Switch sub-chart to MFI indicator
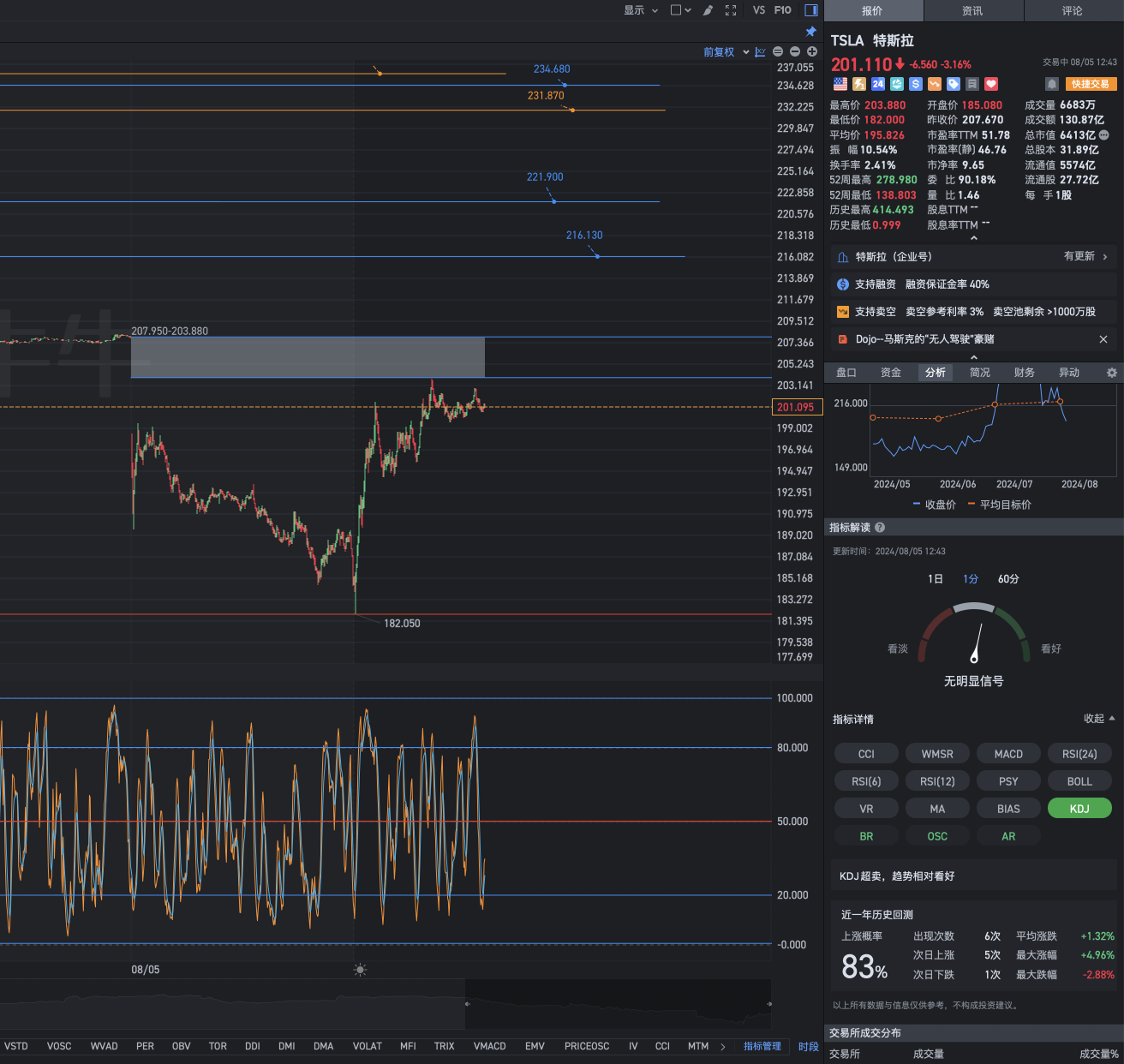 point(408,1047)
